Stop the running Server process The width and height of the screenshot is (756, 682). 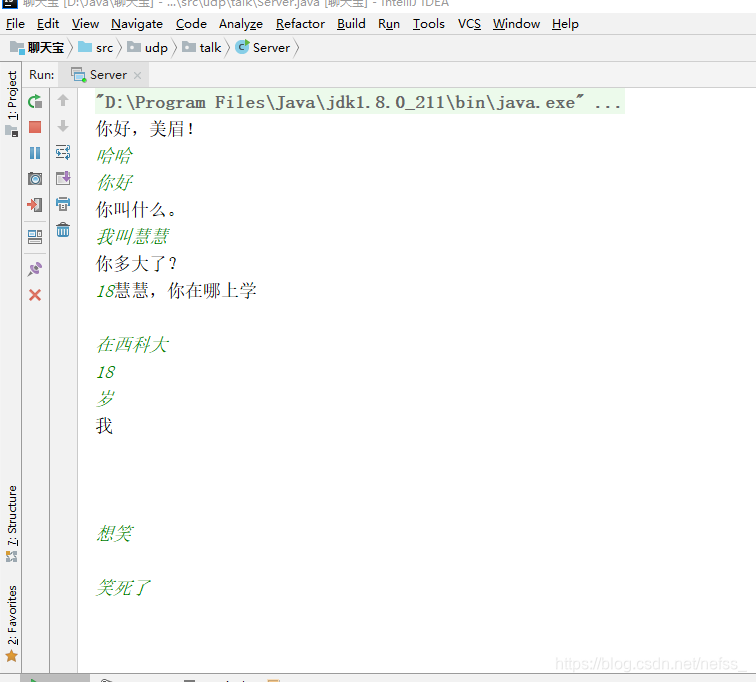click(x=35, y=127)
